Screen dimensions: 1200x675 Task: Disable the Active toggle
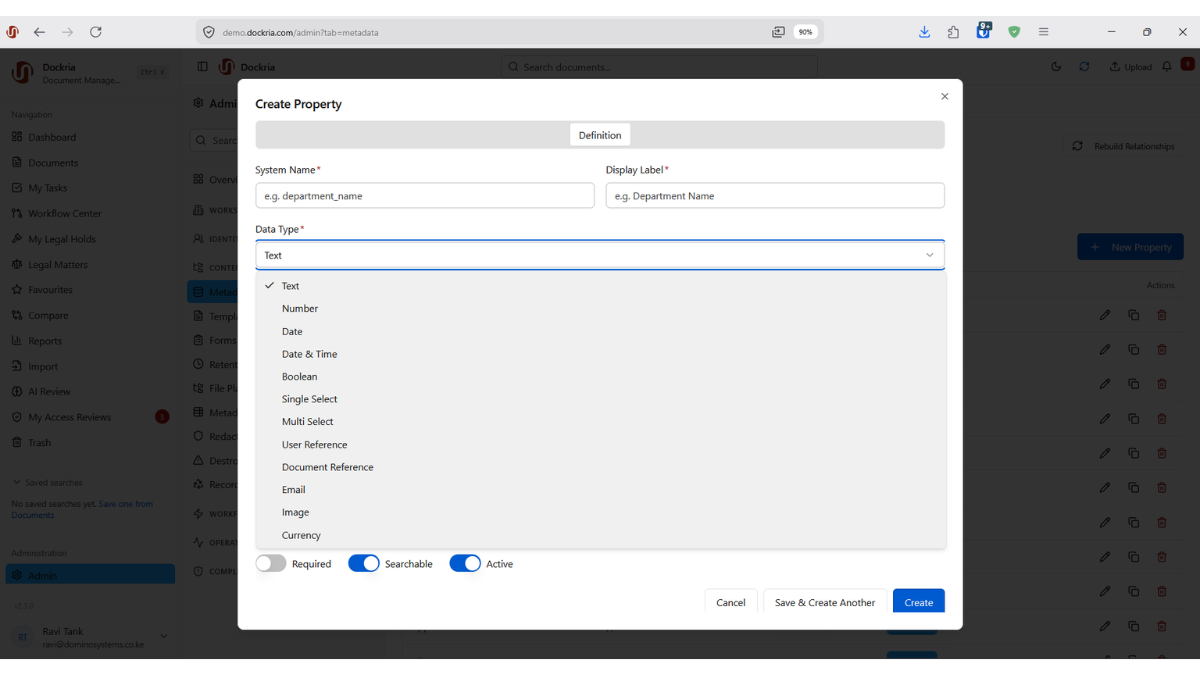[x=465, y=564]
